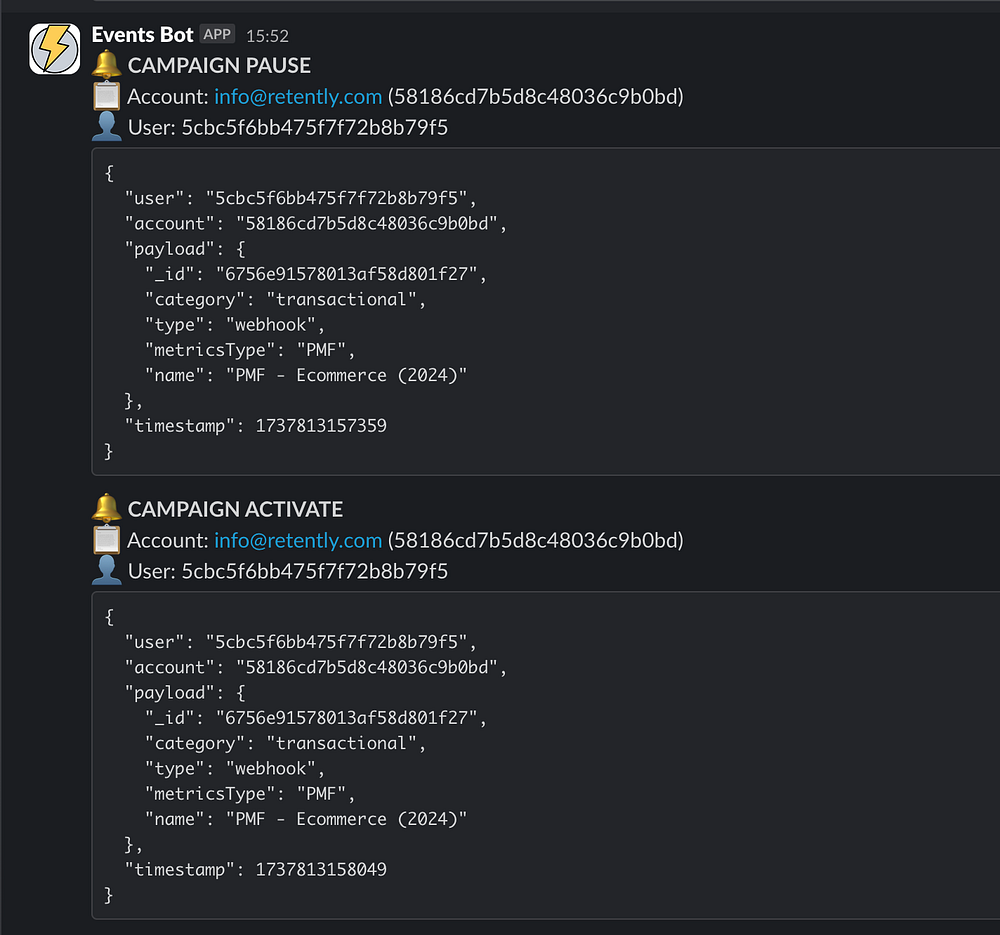Click user silhouette emoji under CAMPAIGN ACTIVATE
Viewport: 1000px width, 935px height.
(x=106, y=571)
